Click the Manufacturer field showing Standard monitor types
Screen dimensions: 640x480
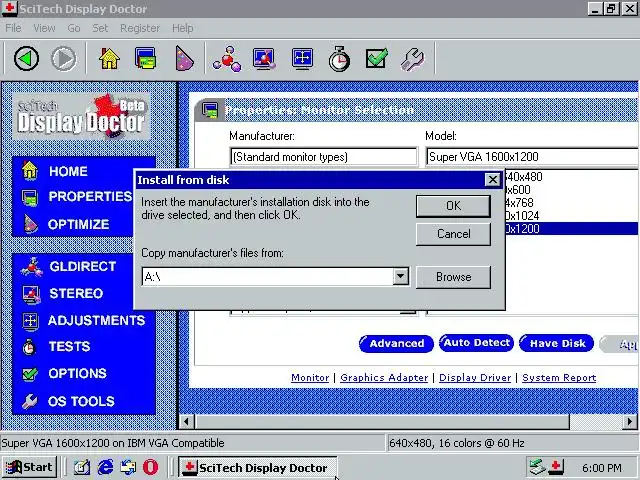tap(323, 157)
